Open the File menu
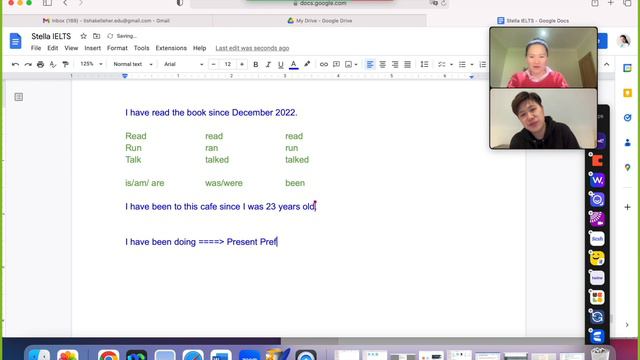Image resolution: width=640 pixels, height=360 pixels. 36,48
